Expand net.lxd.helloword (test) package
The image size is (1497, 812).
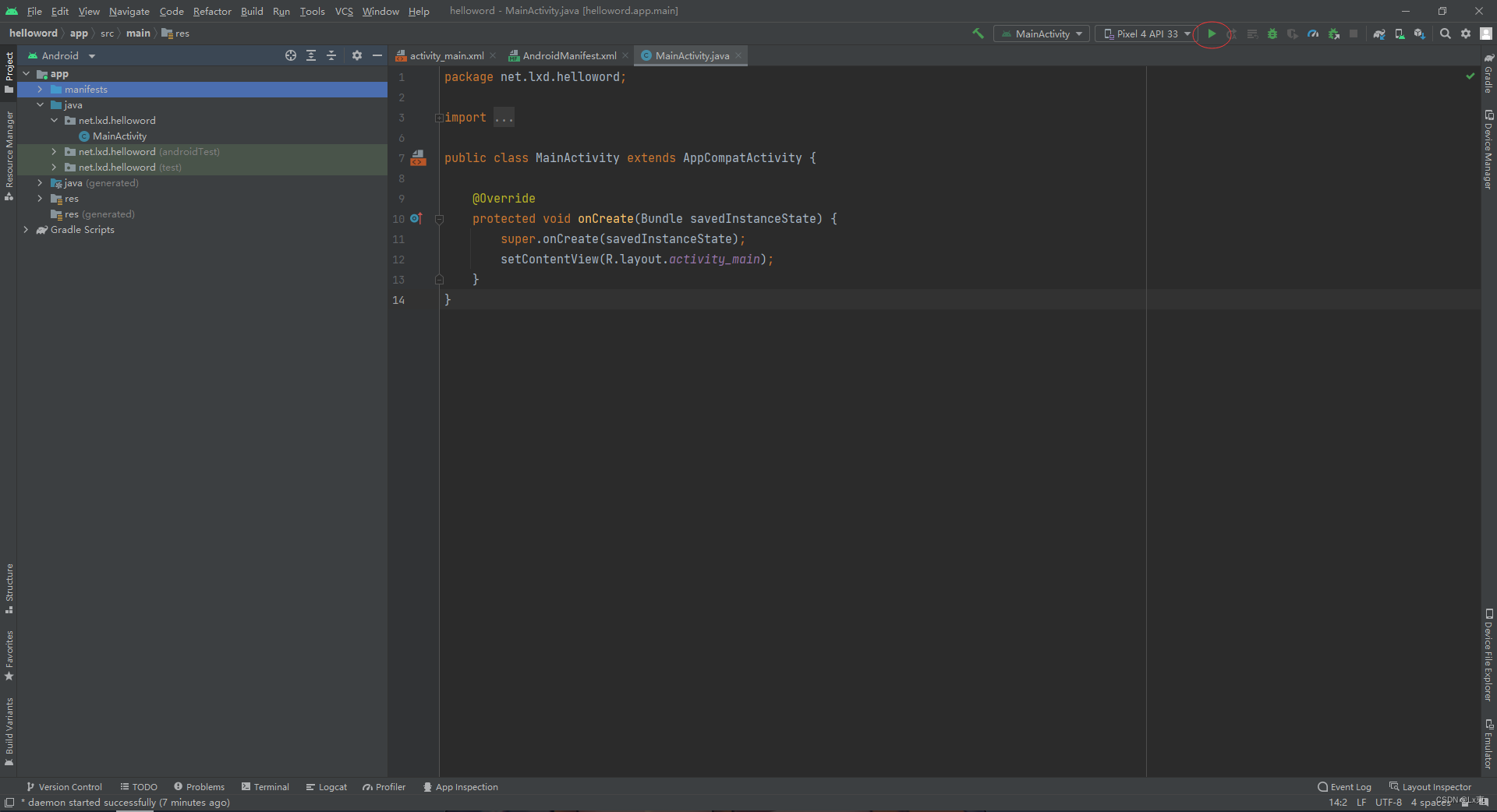(x=54, y=168)
